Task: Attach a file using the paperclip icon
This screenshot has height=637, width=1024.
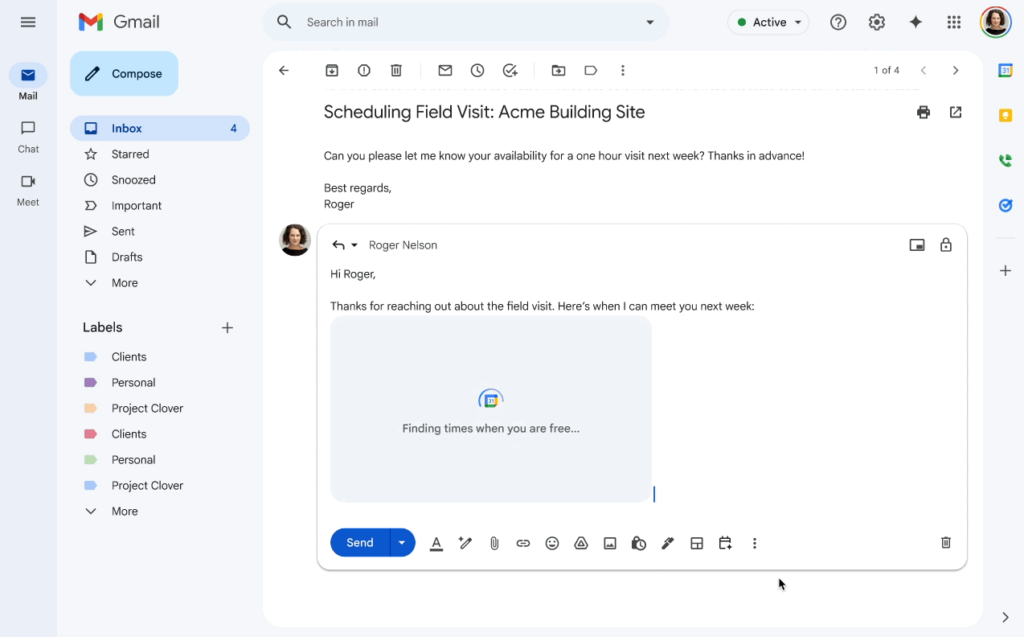Action: (x=494, y=542)
